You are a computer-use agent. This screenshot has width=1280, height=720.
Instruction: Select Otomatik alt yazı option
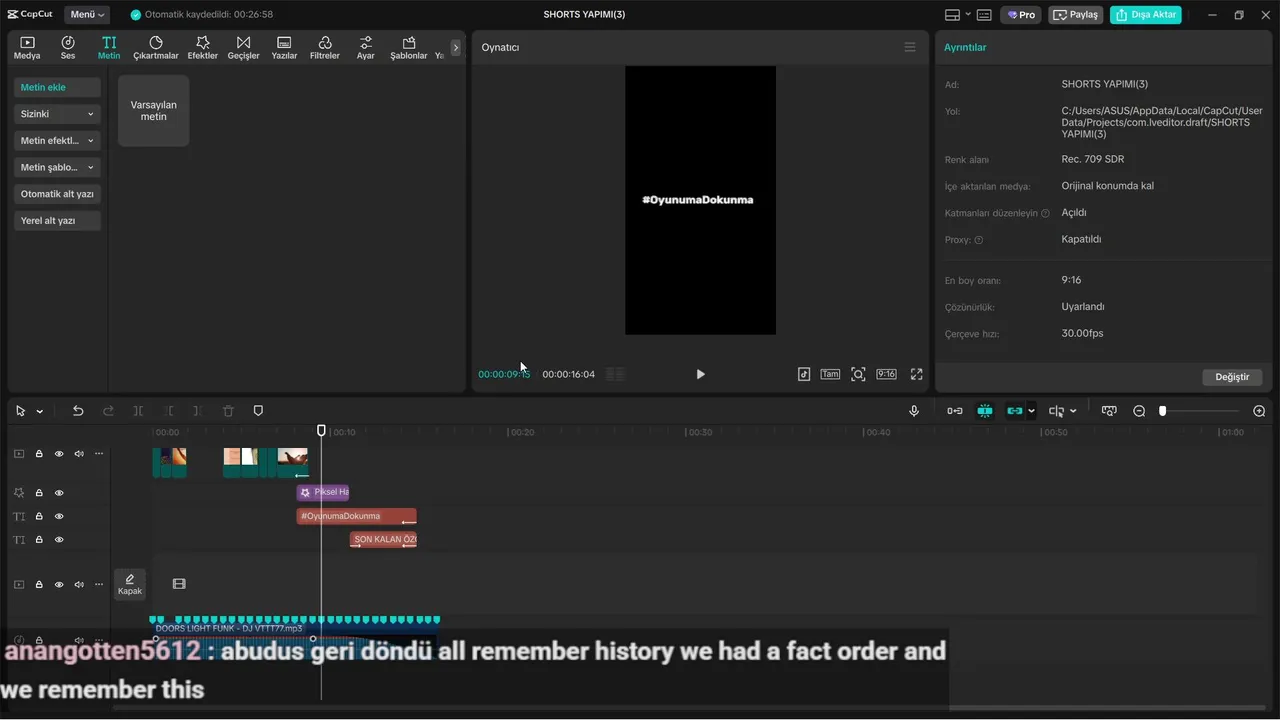point(57,194)
